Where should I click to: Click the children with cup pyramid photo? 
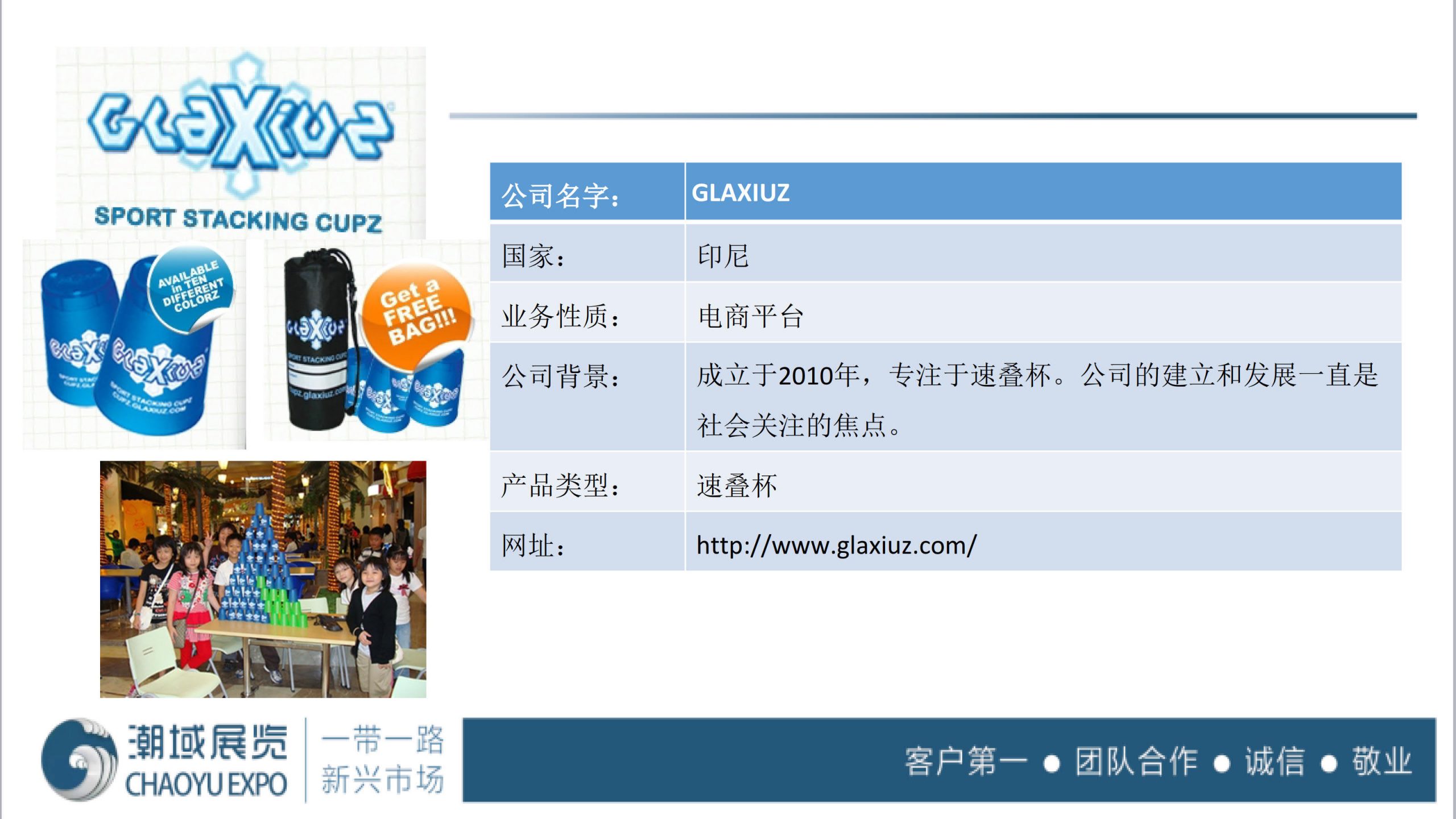[263, 579]
